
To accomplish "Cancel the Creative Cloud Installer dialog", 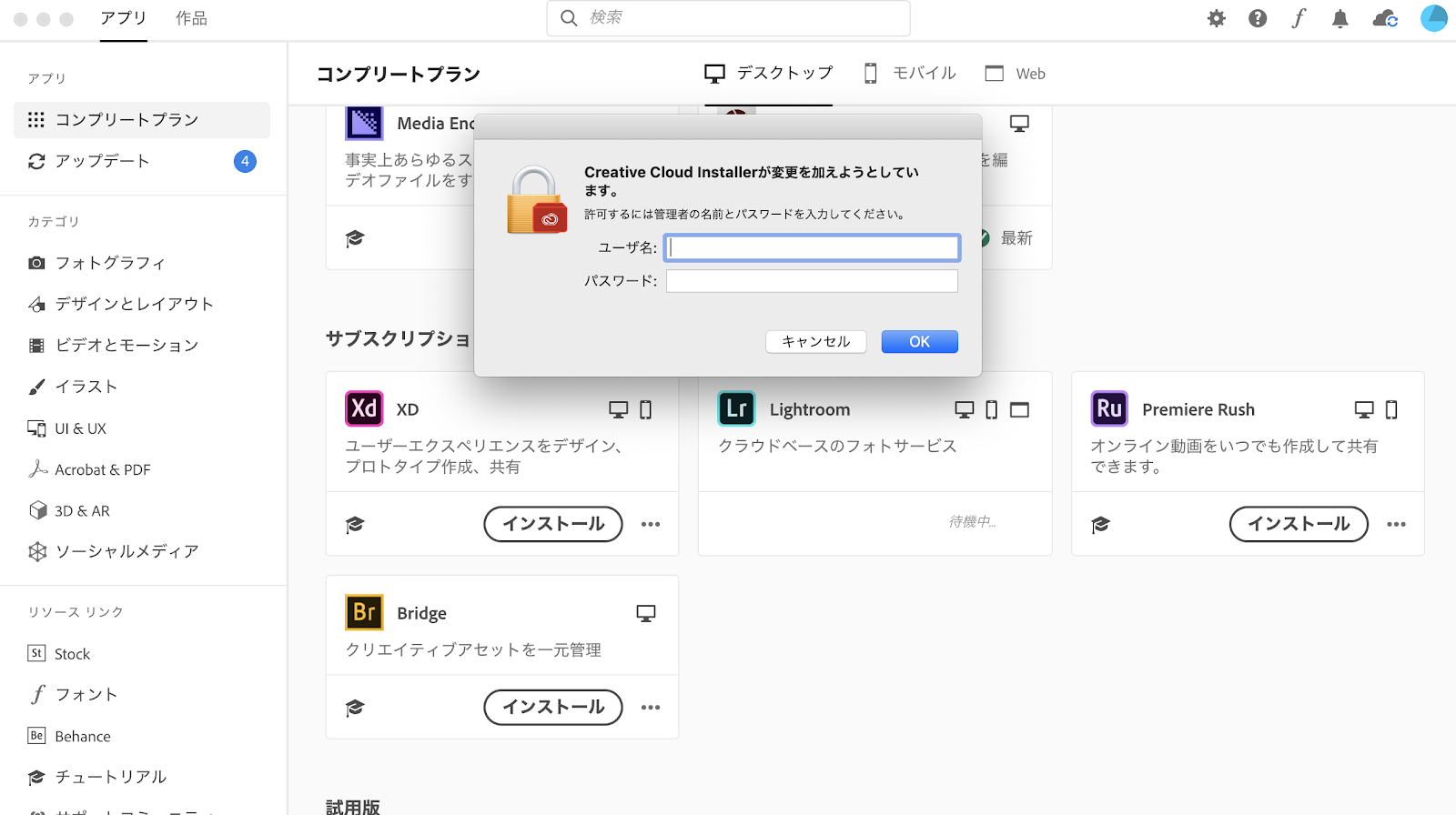I will pyautogui.click(x=816, y=341).
